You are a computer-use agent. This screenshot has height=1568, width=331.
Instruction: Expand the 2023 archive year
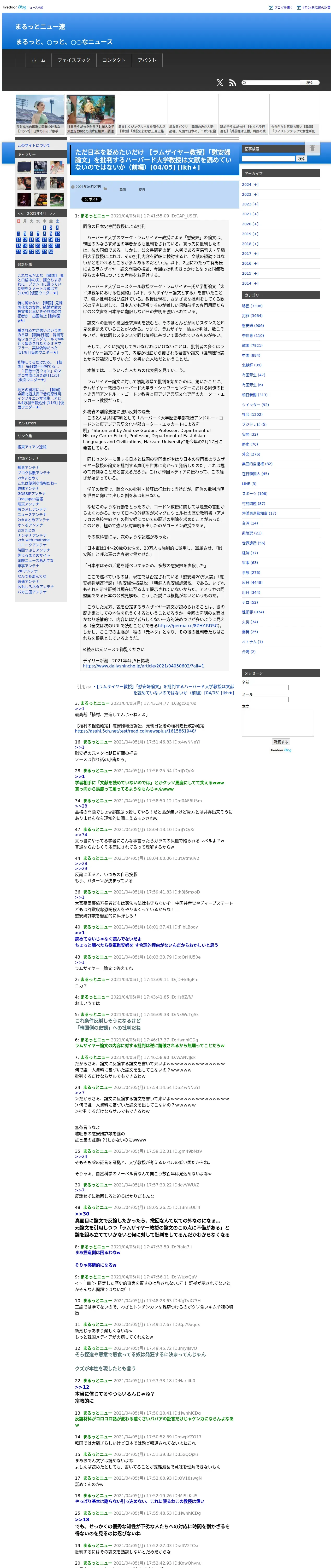tap(250, 194)
